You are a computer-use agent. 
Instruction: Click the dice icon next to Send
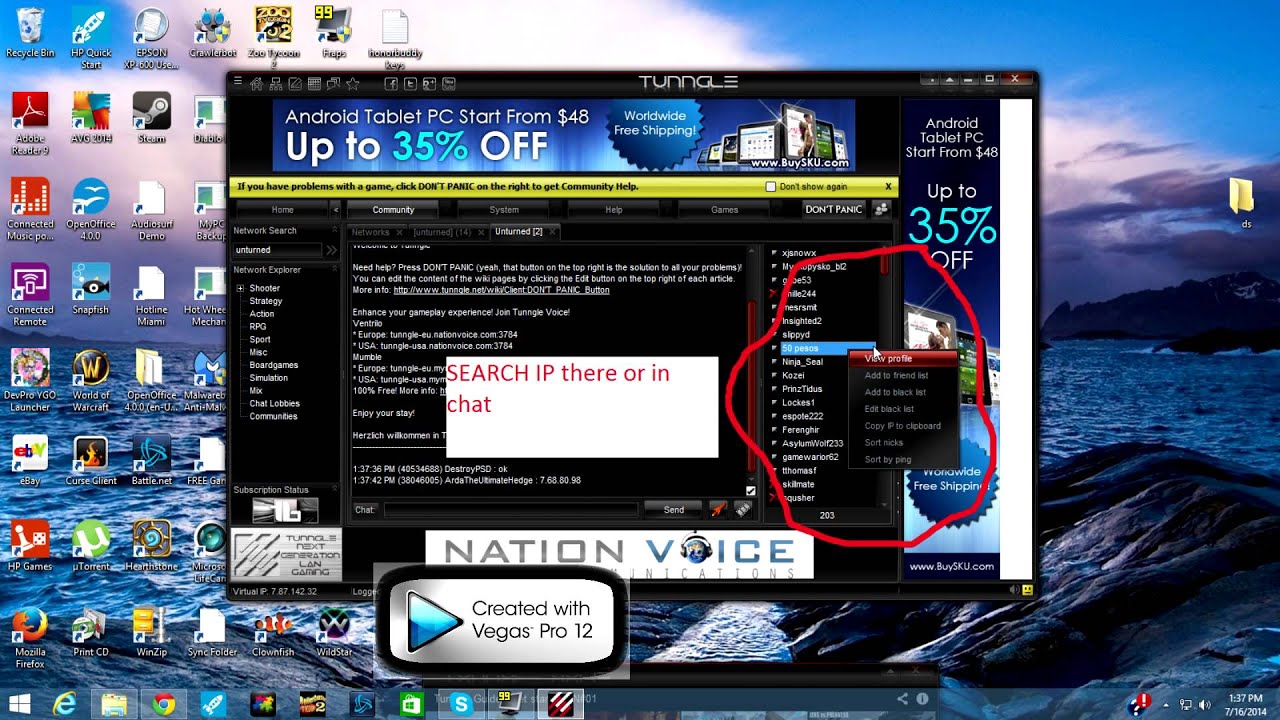(743, 509)
